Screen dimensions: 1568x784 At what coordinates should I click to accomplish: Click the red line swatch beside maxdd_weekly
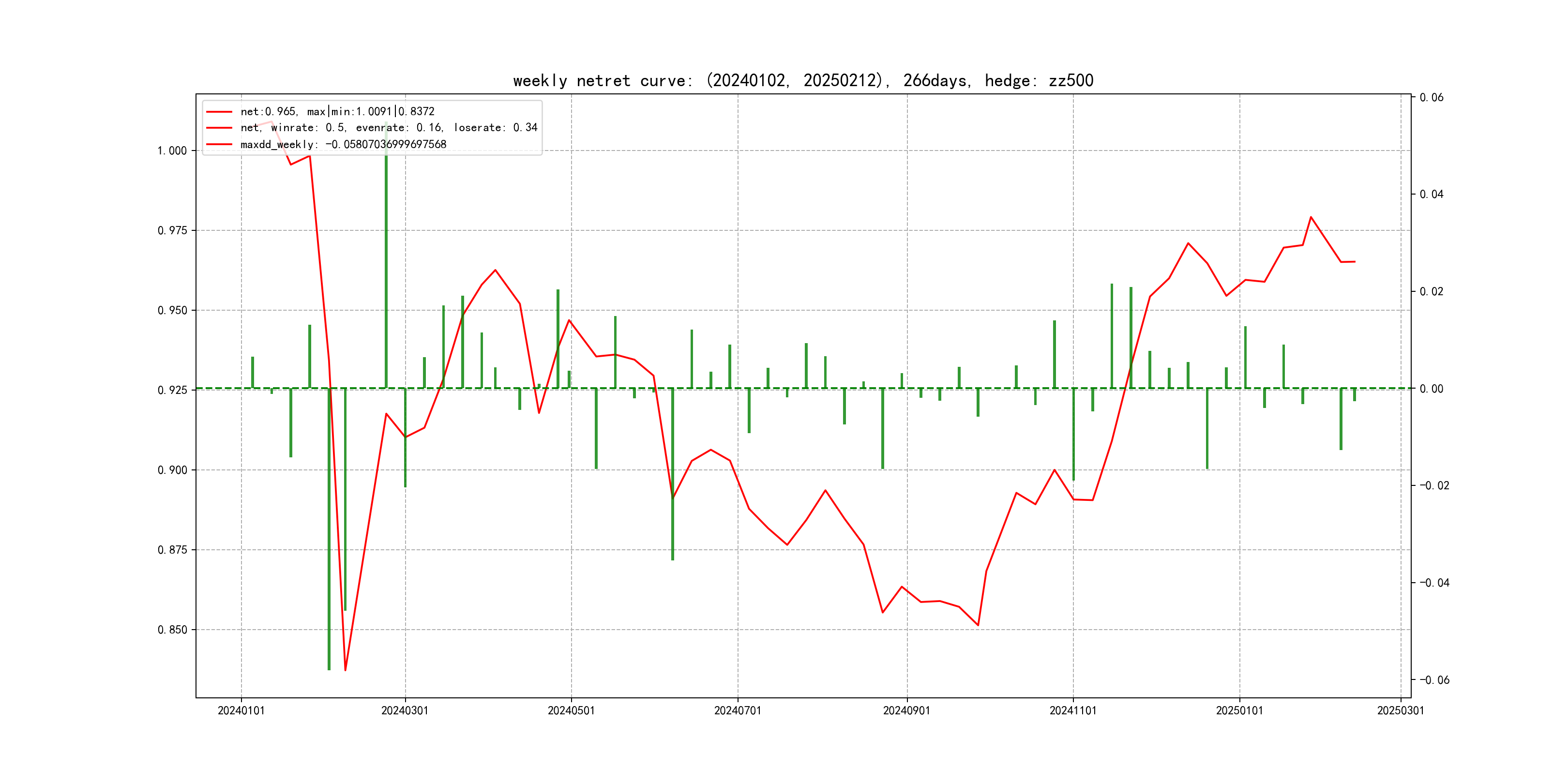point(219,144)
